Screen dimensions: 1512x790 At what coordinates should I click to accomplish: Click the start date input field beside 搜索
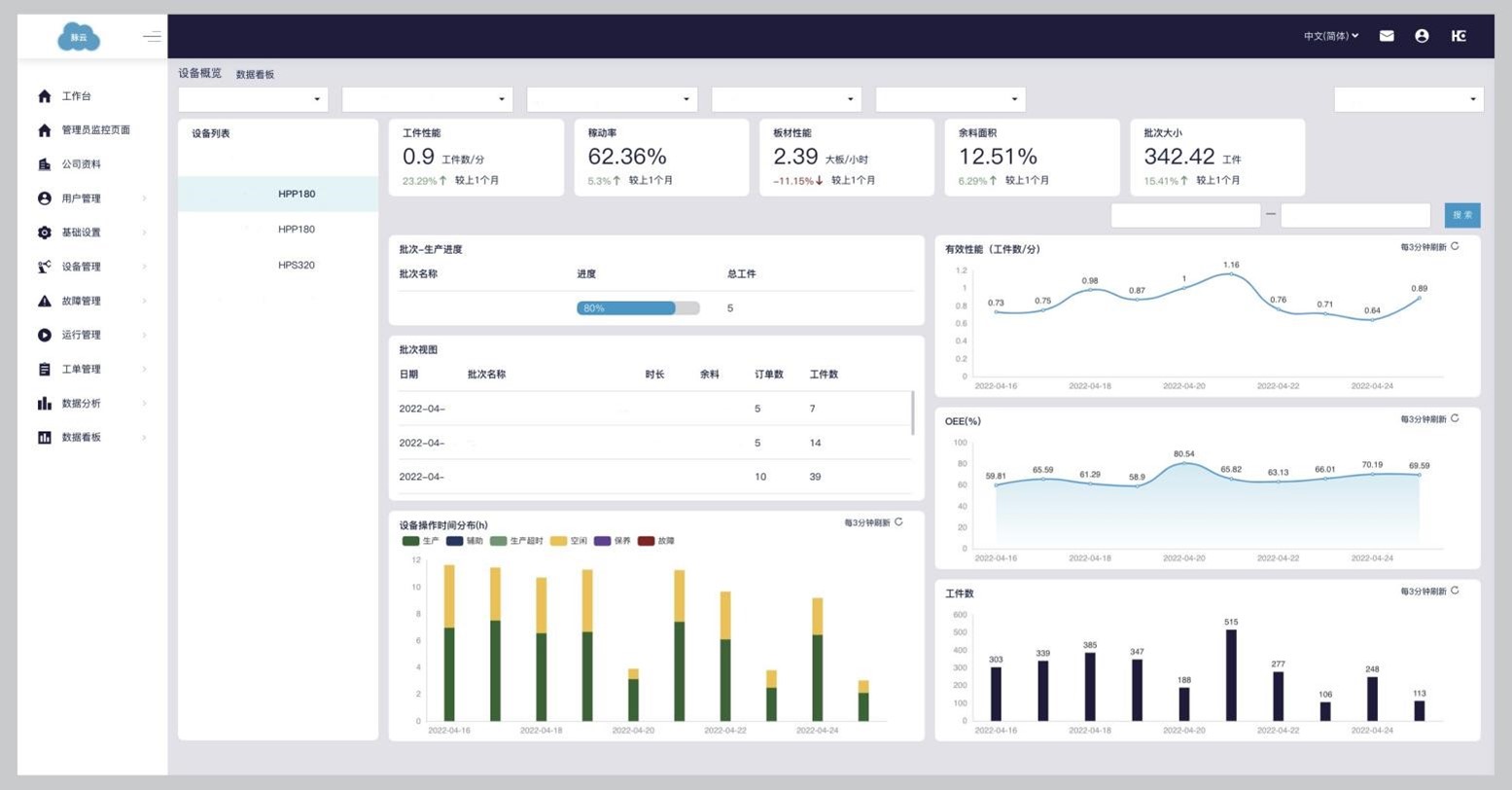click(1184, 215)
